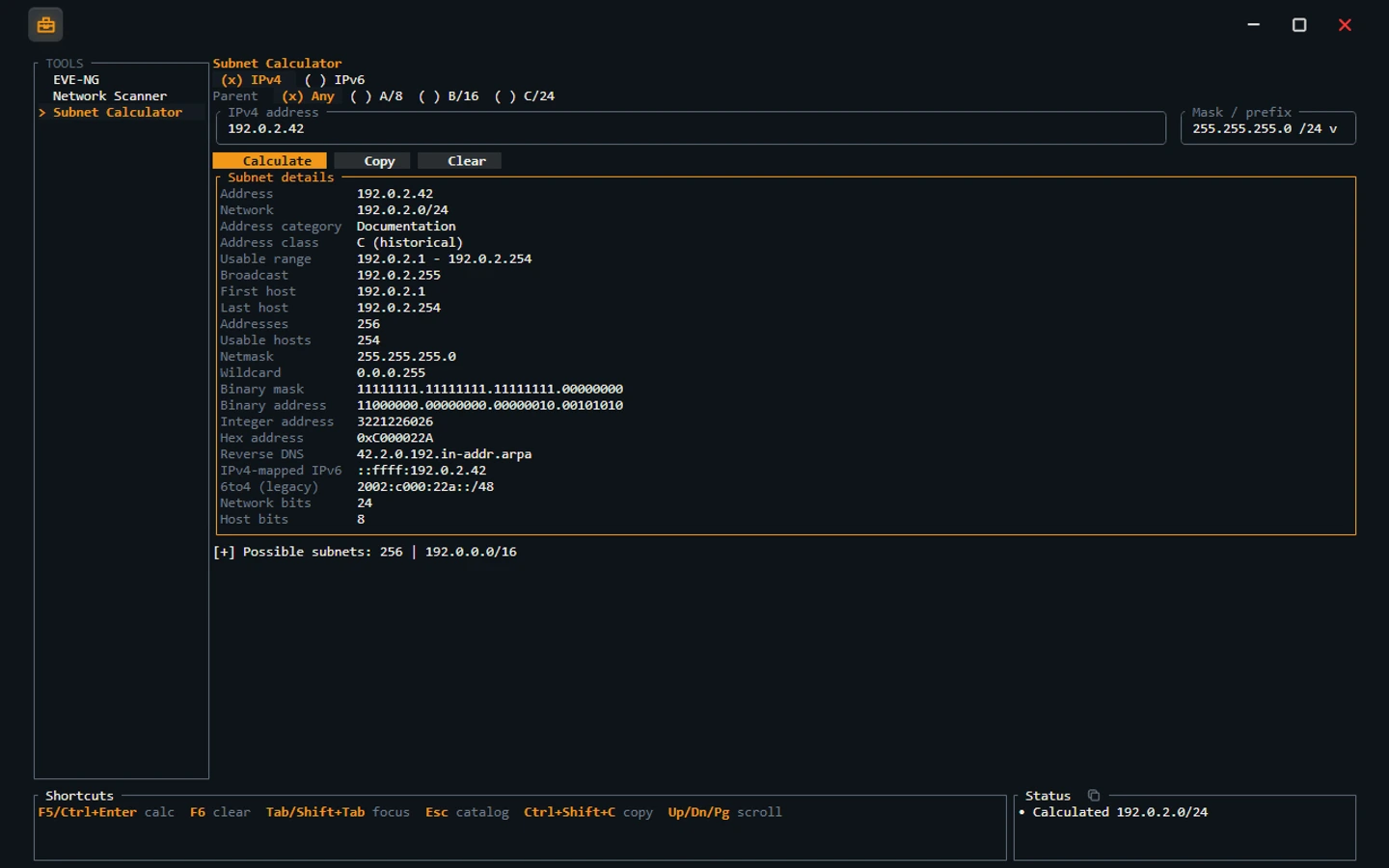The image size is (1389, 868).
Task: Choose the Any parent radio option
Action: [x=308, y=96]
